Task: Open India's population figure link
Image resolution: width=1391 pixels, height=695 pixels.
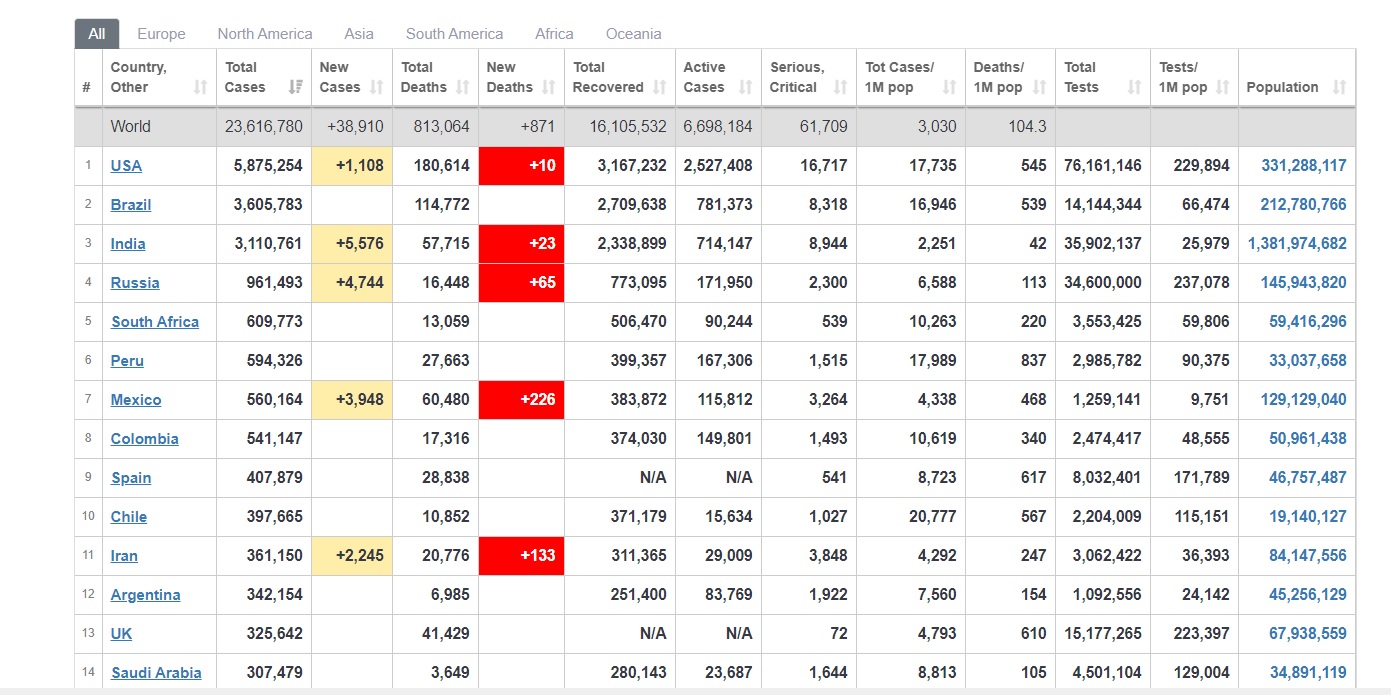Action: [x=1297, y=244]
